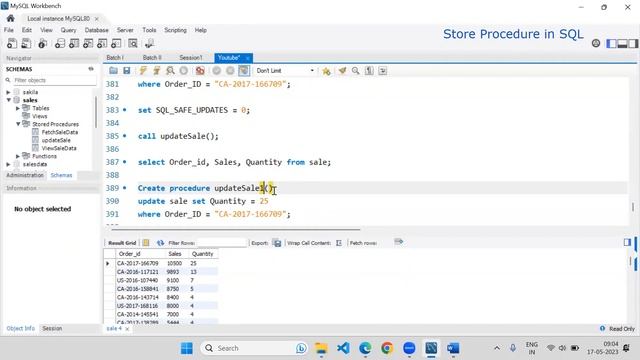Open the Windows Start menu
The width and height of the screenshot is (640, 360).
click(x=187, y=348)
